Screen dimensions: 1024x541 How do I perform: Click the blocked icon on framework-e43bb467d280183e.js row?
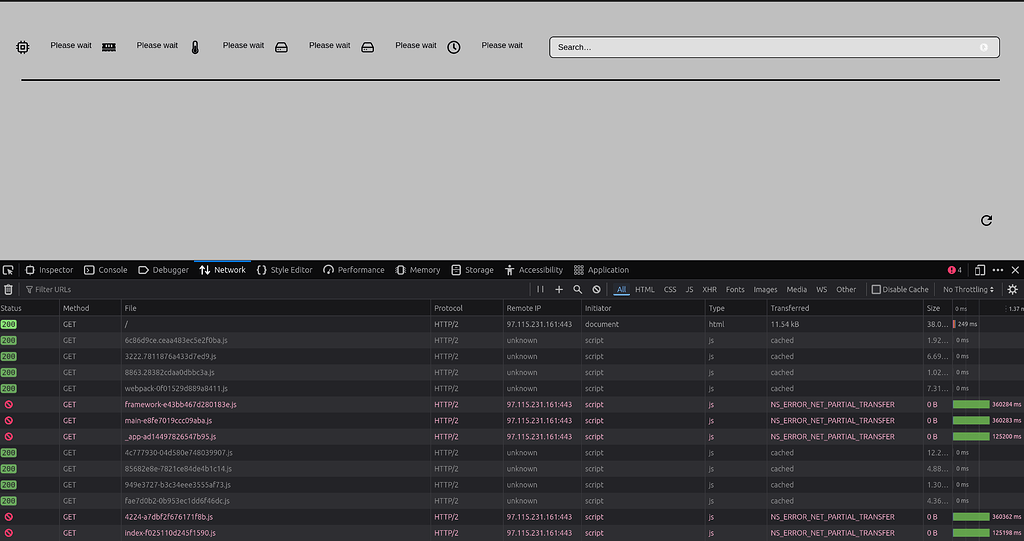[x=8, y=404]
